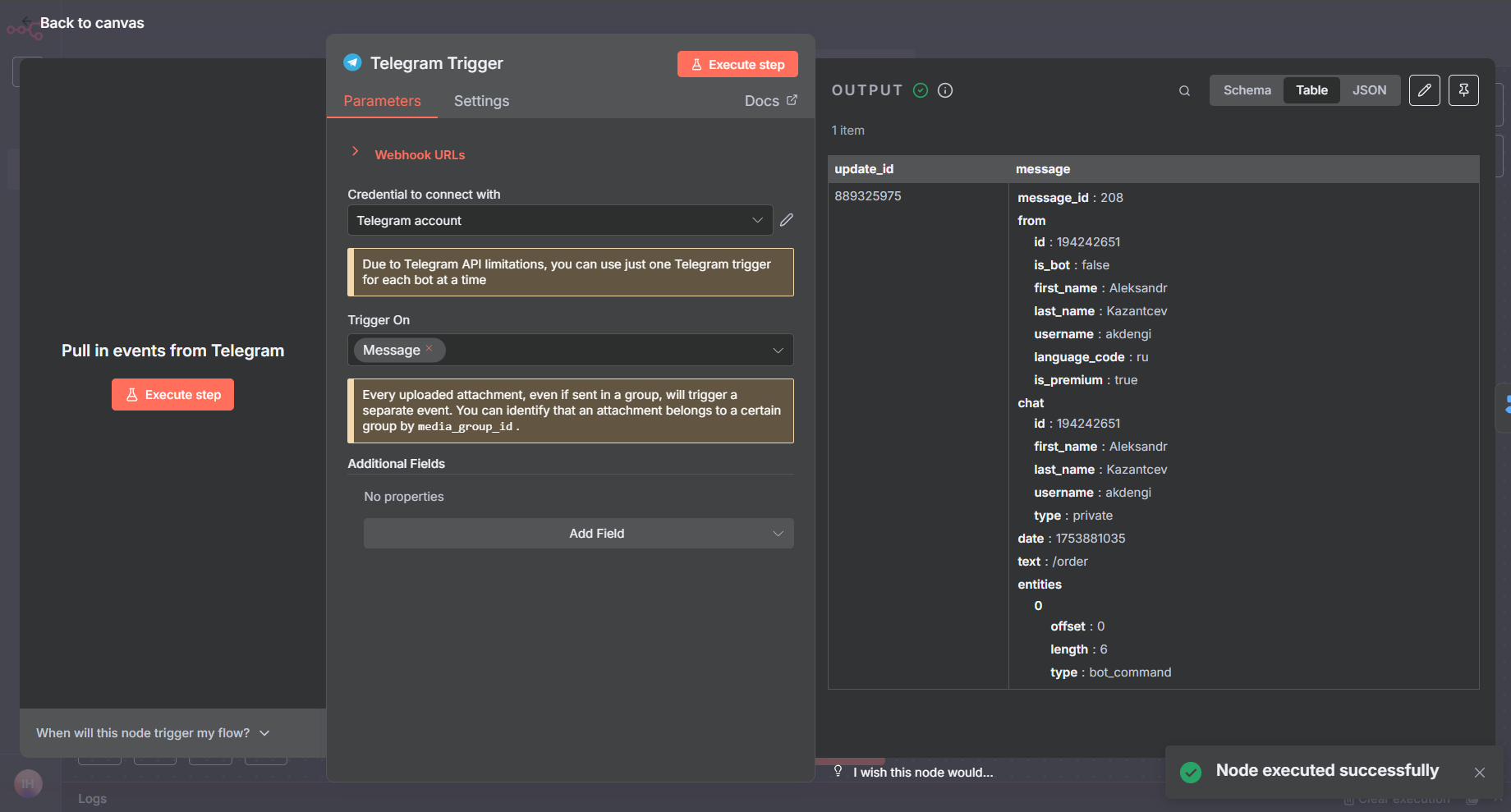Image resolution: width=1511 pixels, height=812 pixels.
Task: Click I wish this node would... link
Action: 923,772
